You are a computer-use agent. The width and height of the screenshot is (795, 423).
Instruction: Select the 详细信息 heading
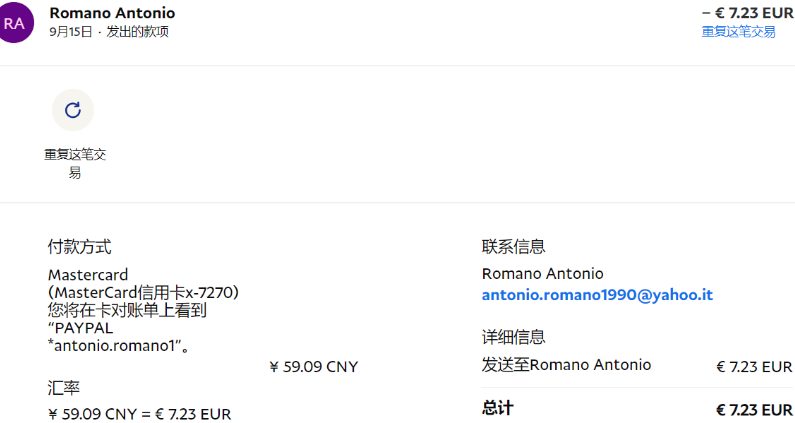click(513, 337)
